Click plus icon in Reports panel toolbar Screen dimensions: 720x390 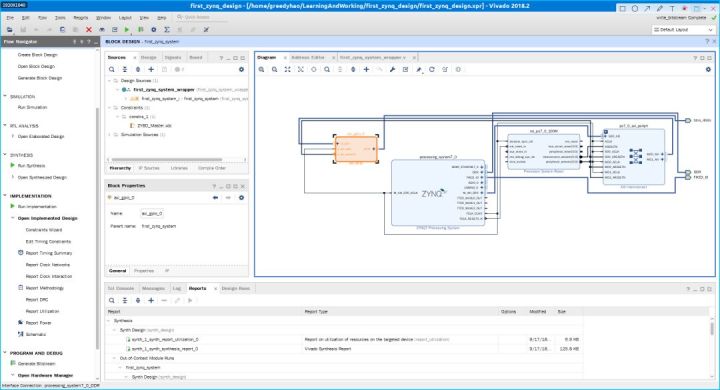[x=151, y=300]
